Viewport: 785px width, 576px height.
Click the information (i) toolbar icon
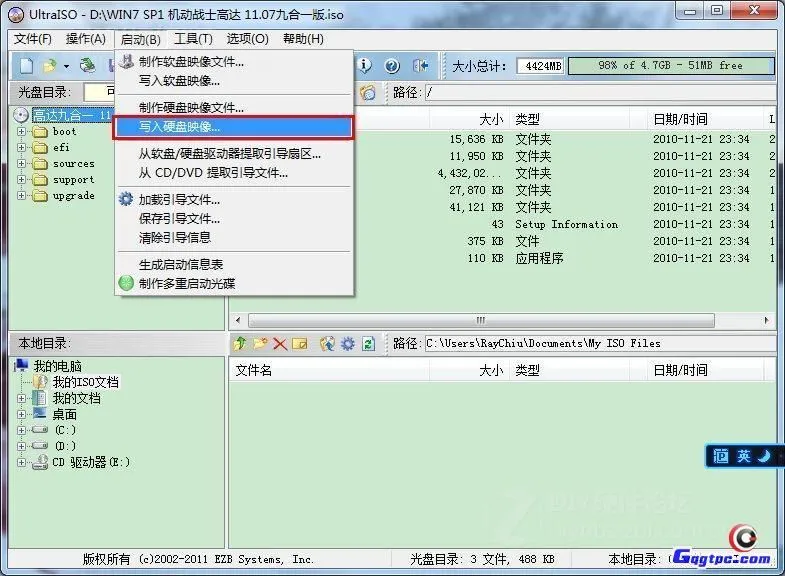(364, 66)
